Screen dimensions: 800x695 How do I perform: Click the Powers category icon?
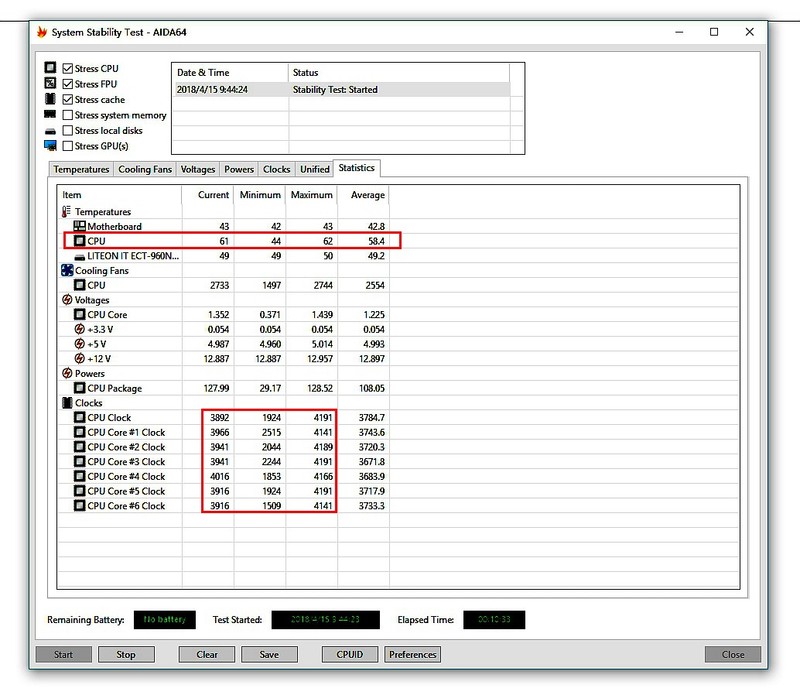(x=67, y=373)
